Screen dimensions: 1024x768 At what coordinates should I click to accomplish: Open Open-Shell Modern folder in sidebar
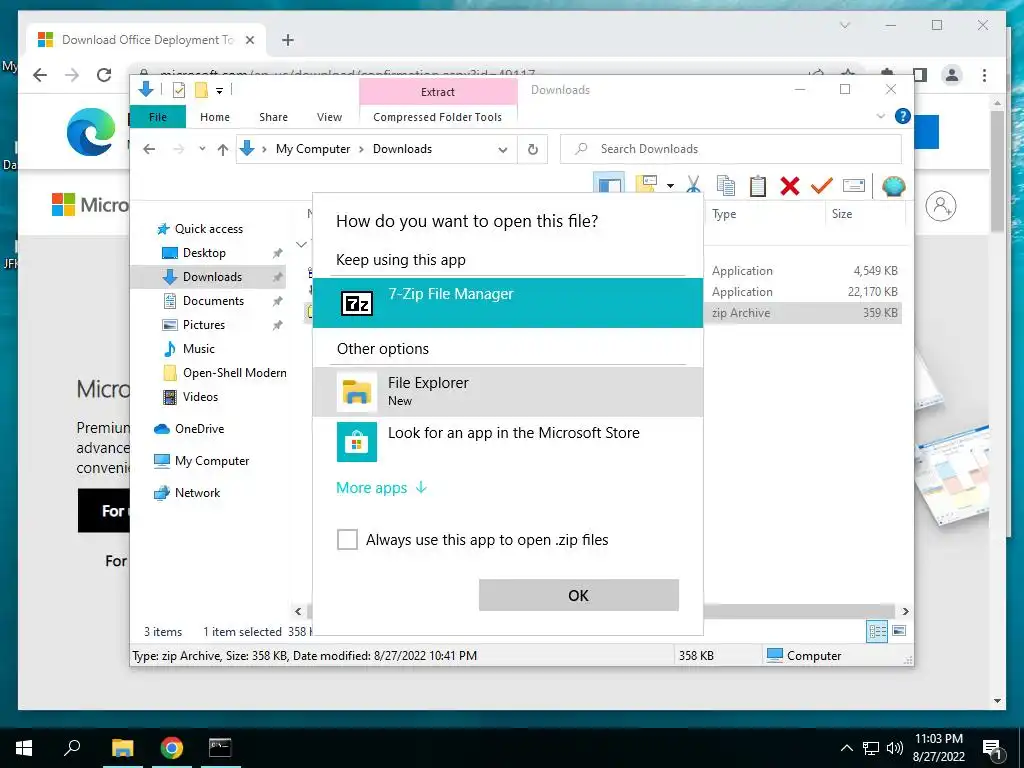[x=234, y=373]
